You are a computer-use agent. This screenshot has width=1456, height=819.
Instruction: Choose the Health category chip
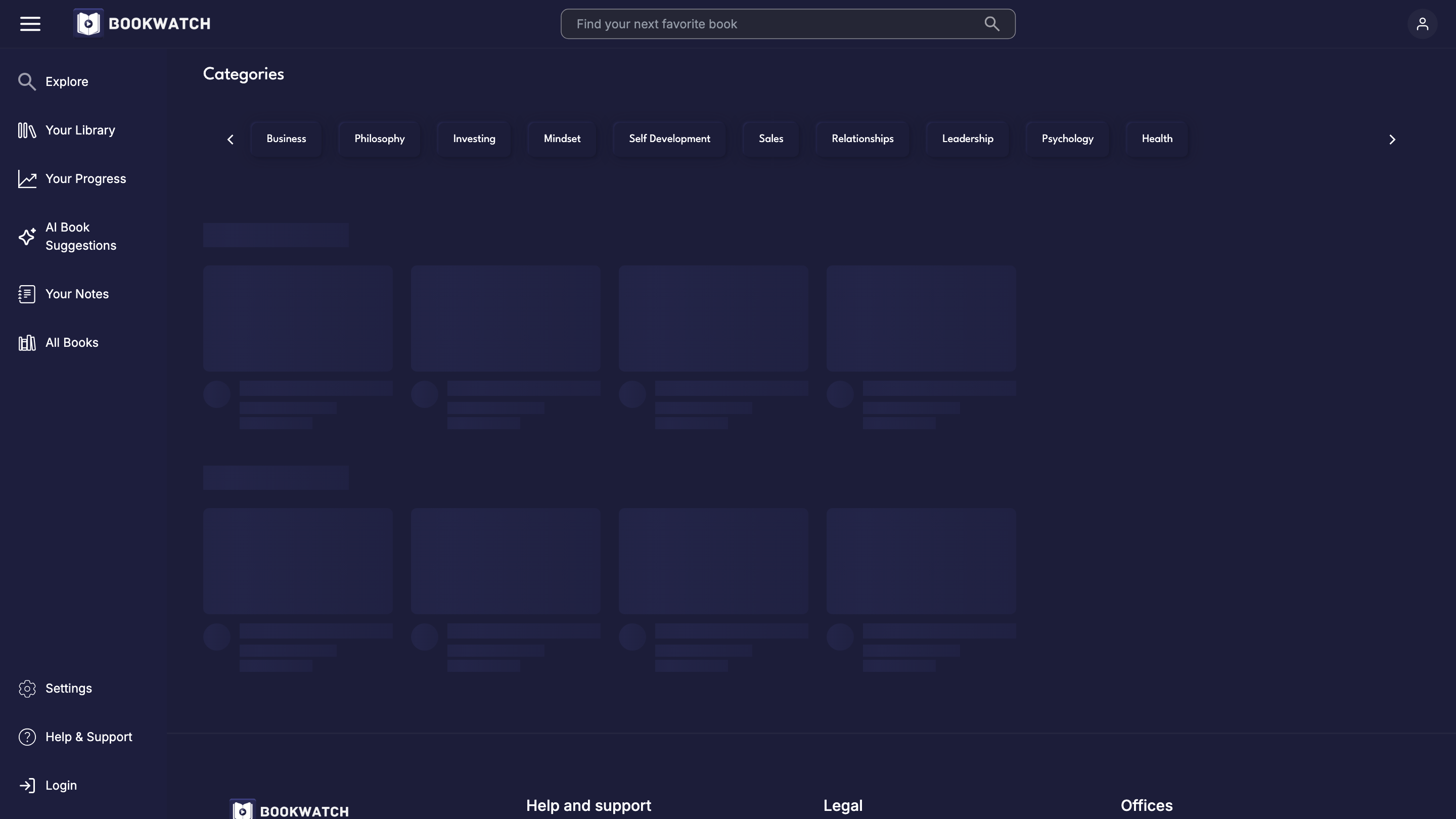click(x=1156, y=139)
